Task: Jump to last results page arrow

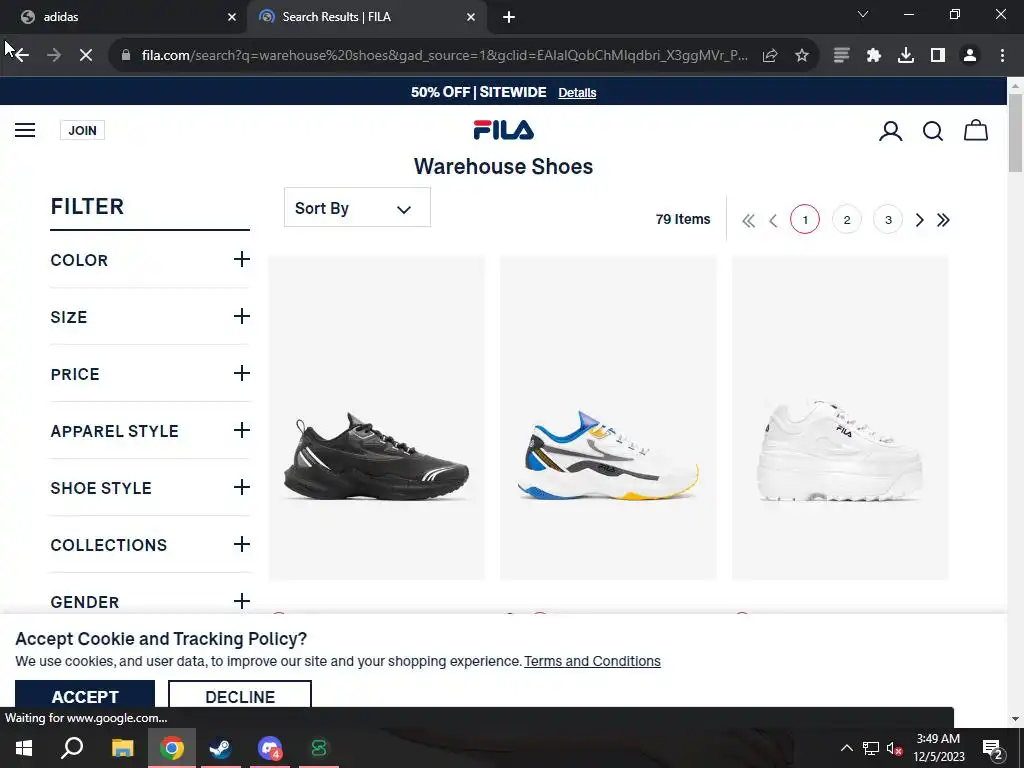Action: tap(943, 220)
